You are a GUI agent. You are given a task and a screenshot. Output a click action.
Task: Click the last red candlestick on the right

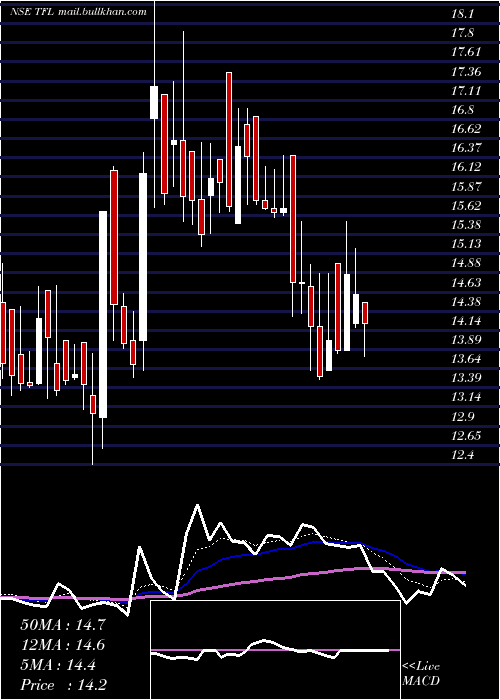point(365,312)
